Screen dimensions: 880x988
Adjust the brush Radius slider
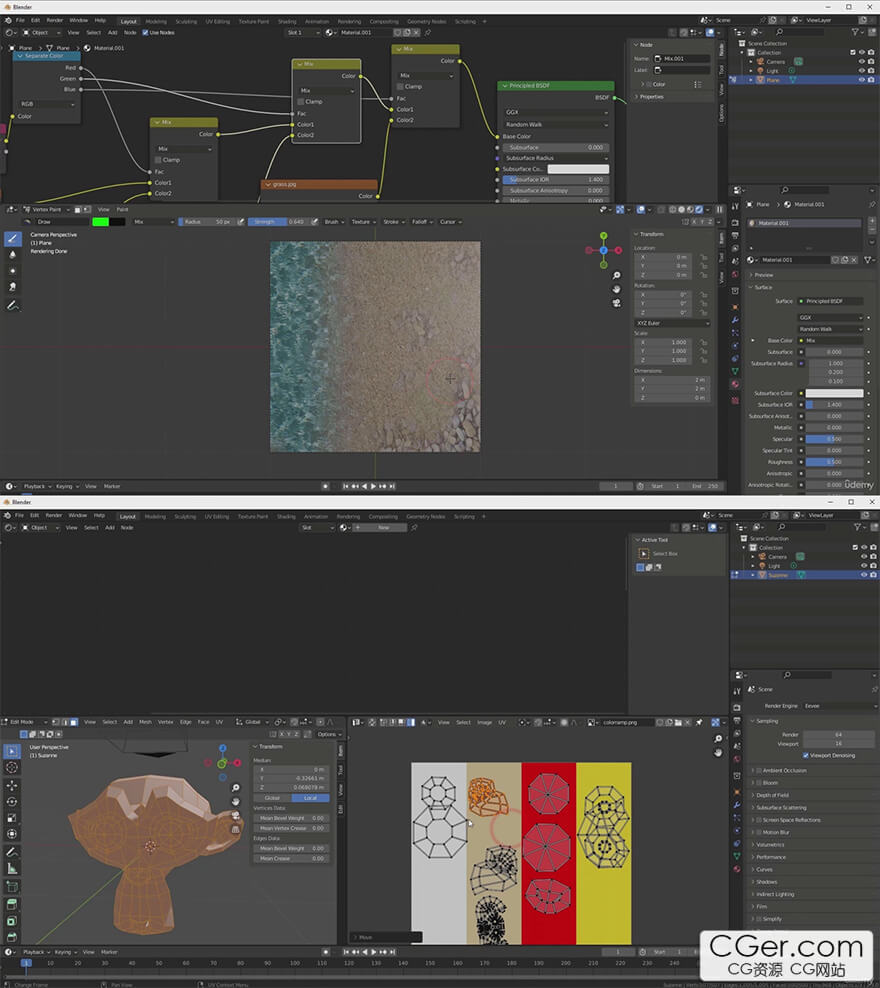[x=207, y=222]
